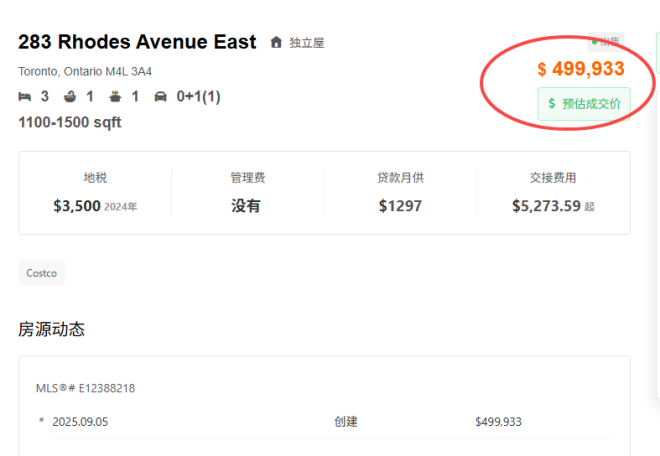Click the $499,933 listing price
The width and height of the screenshot is (660, 456).
click(581, 69)
